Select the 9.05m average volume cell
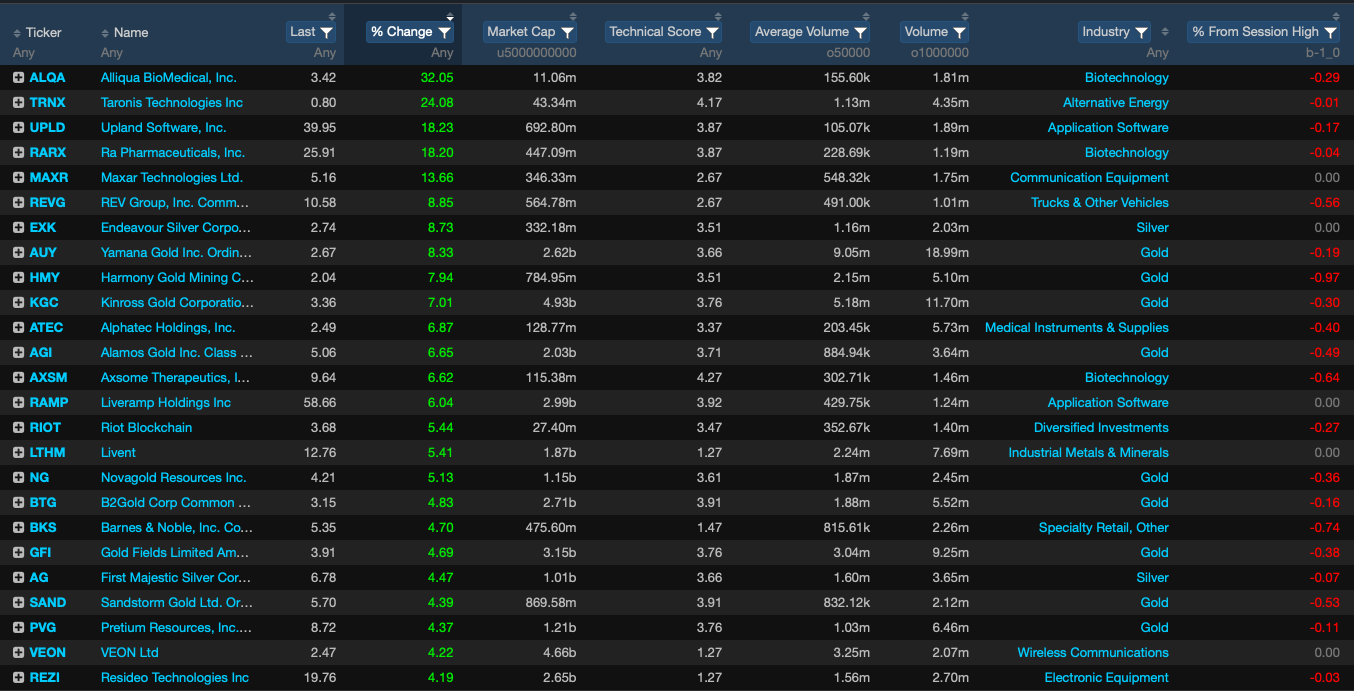 click(x=852, y=253)
